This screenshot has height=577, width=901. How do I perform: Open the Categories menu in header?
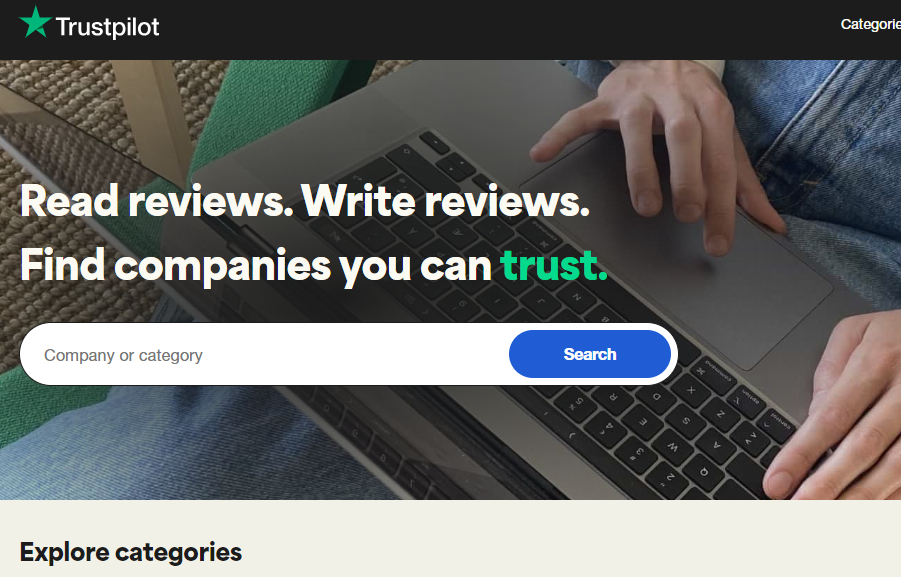point(871,24)
